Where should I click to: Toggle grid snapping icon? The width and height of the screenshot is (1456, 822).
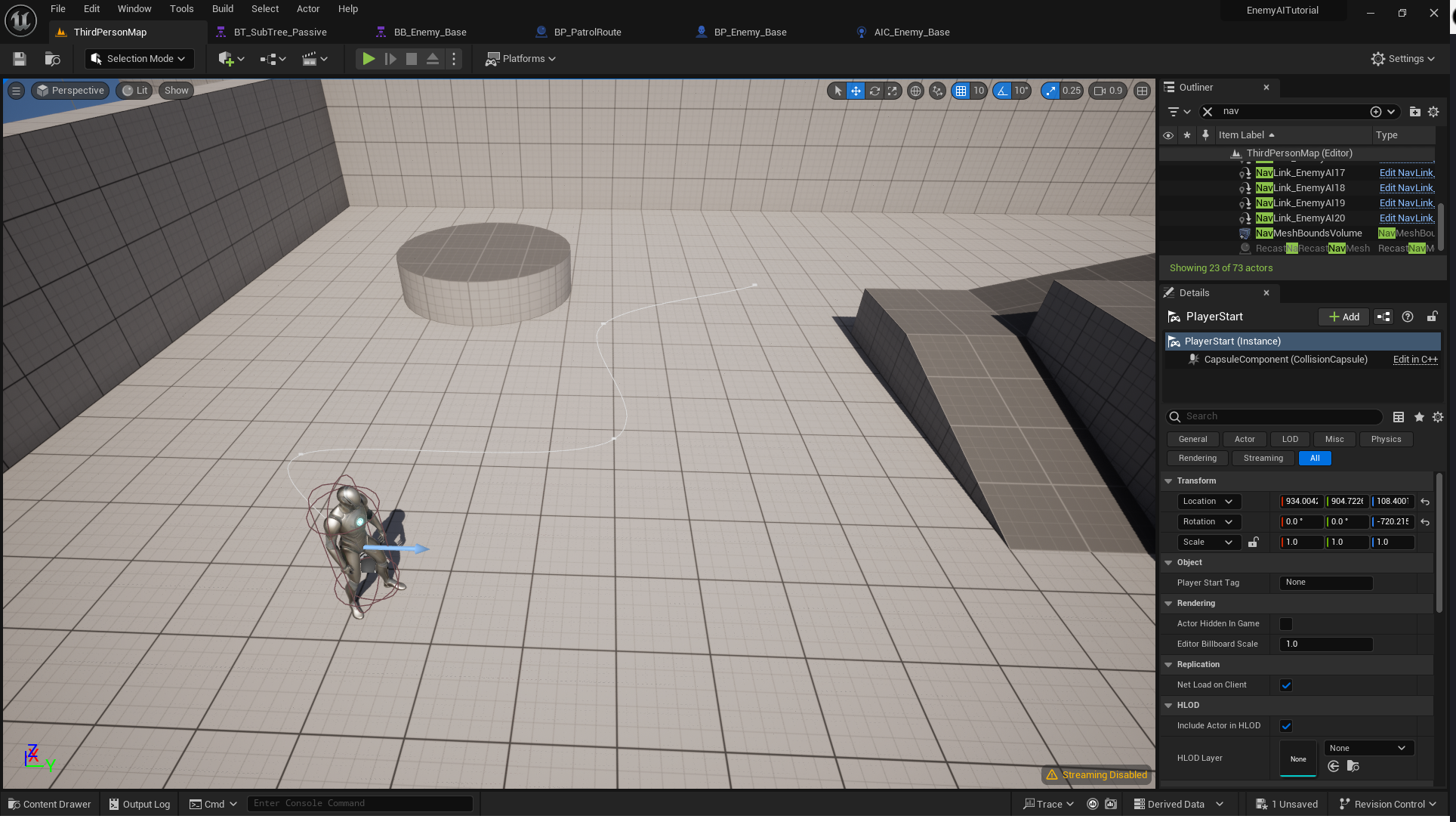tap(961, 91)
